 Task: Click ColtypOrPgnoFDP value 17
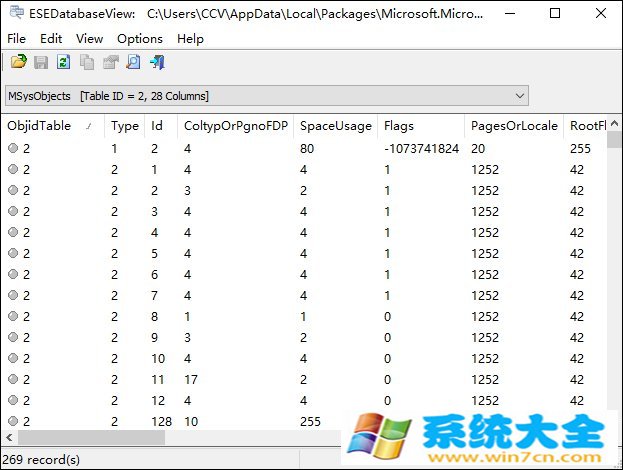191,379
